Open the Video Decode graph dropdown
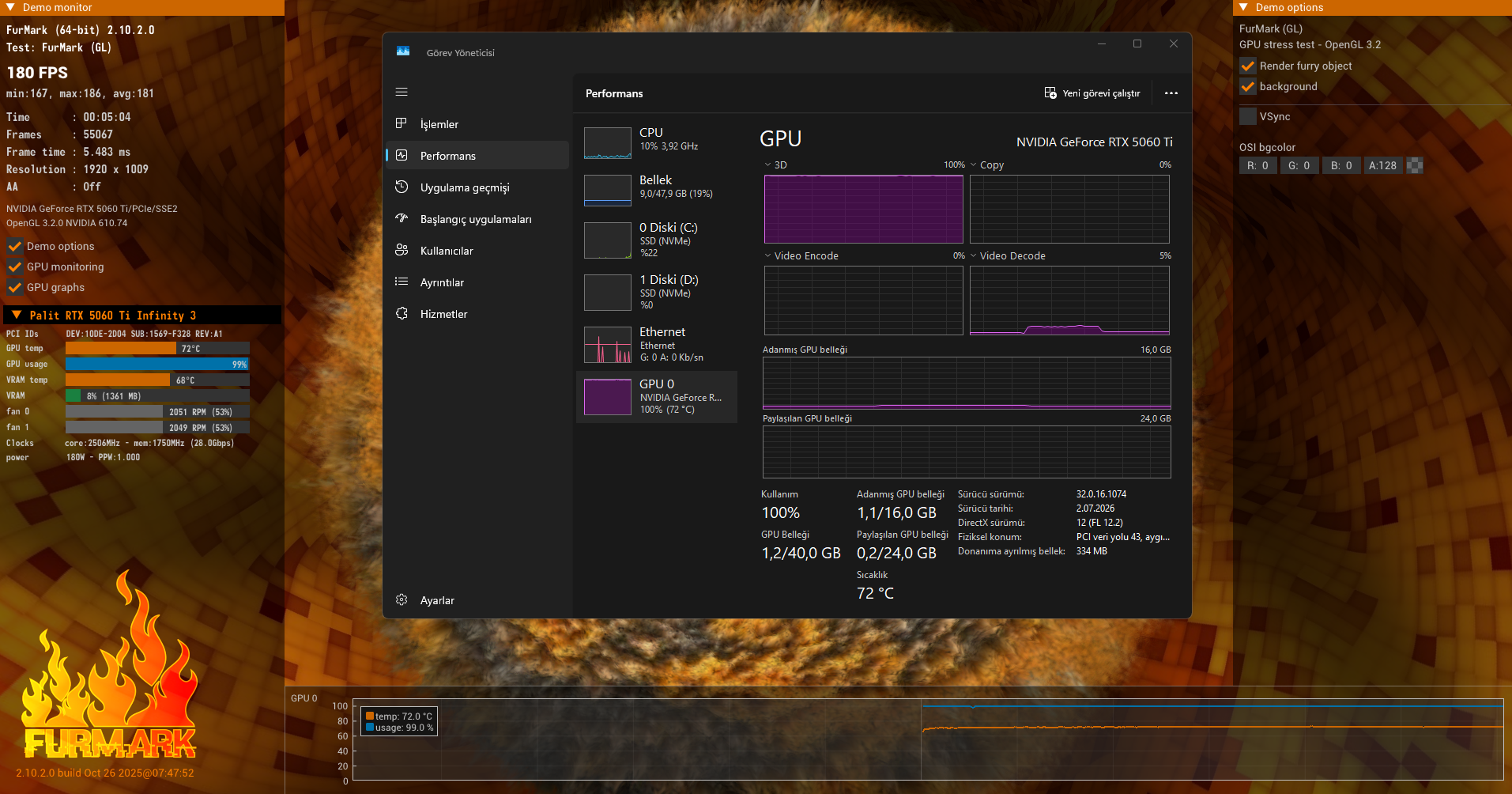Image resolution: width=1512 pixels, height=794 pixels. pos(974,255)
